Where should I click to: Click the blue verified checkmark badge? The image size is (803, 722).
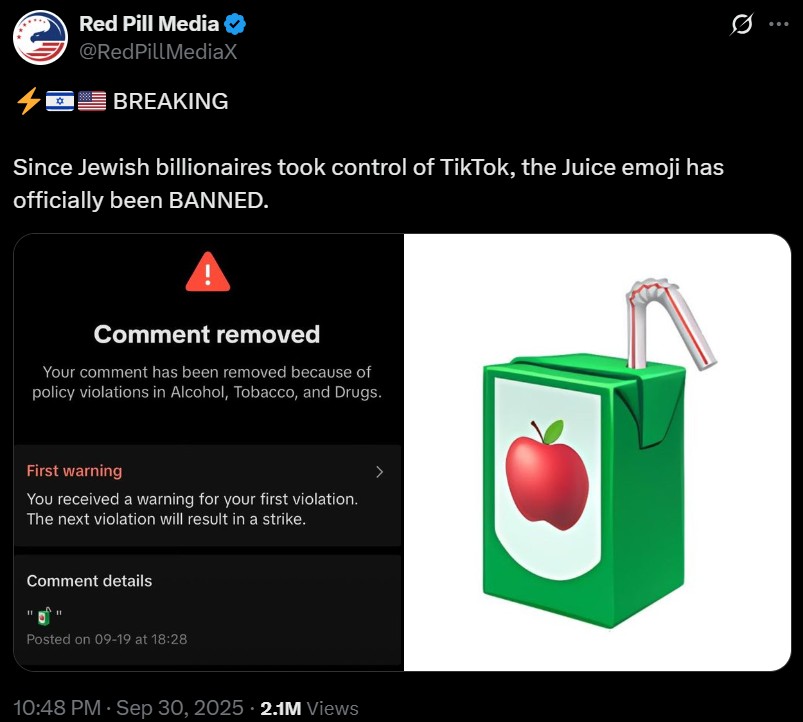(238, 25)
